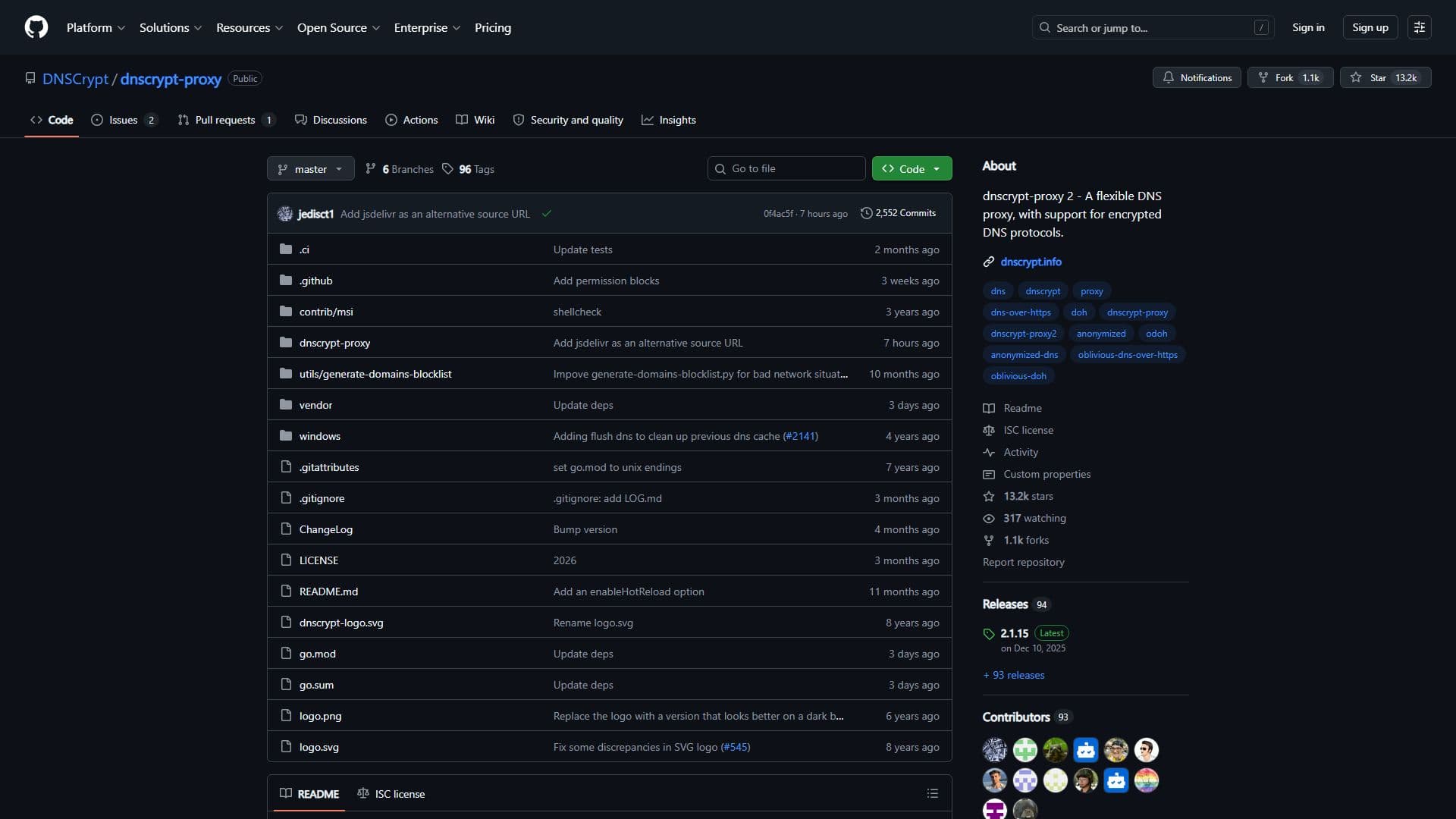Open the commit history clock icon

866,213
